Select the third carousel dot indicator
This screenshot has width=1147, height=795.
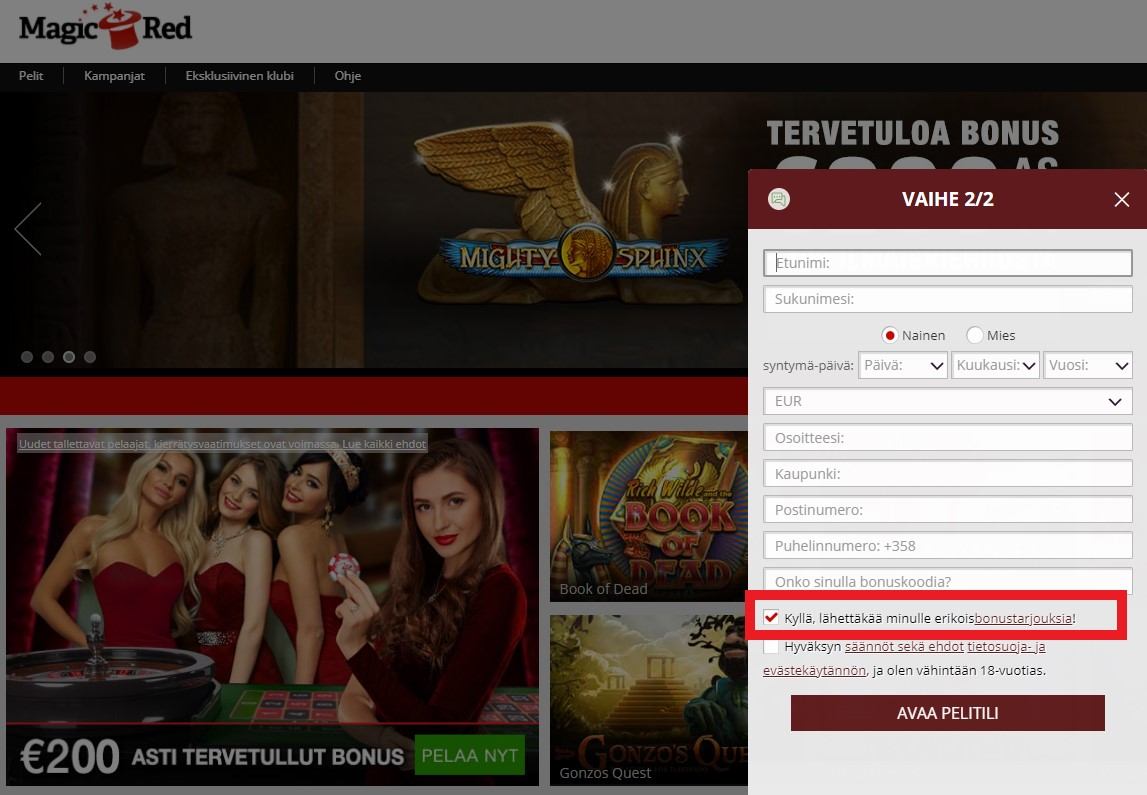coord(69,357)
